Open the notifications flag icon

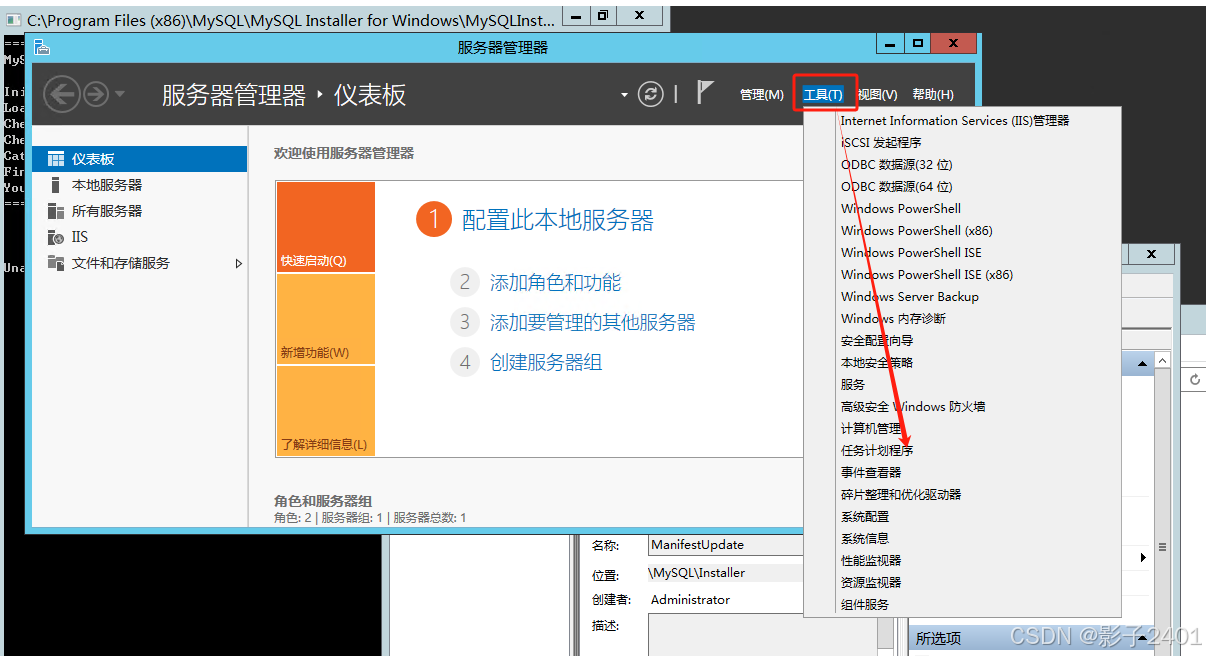tap(707, 93)
